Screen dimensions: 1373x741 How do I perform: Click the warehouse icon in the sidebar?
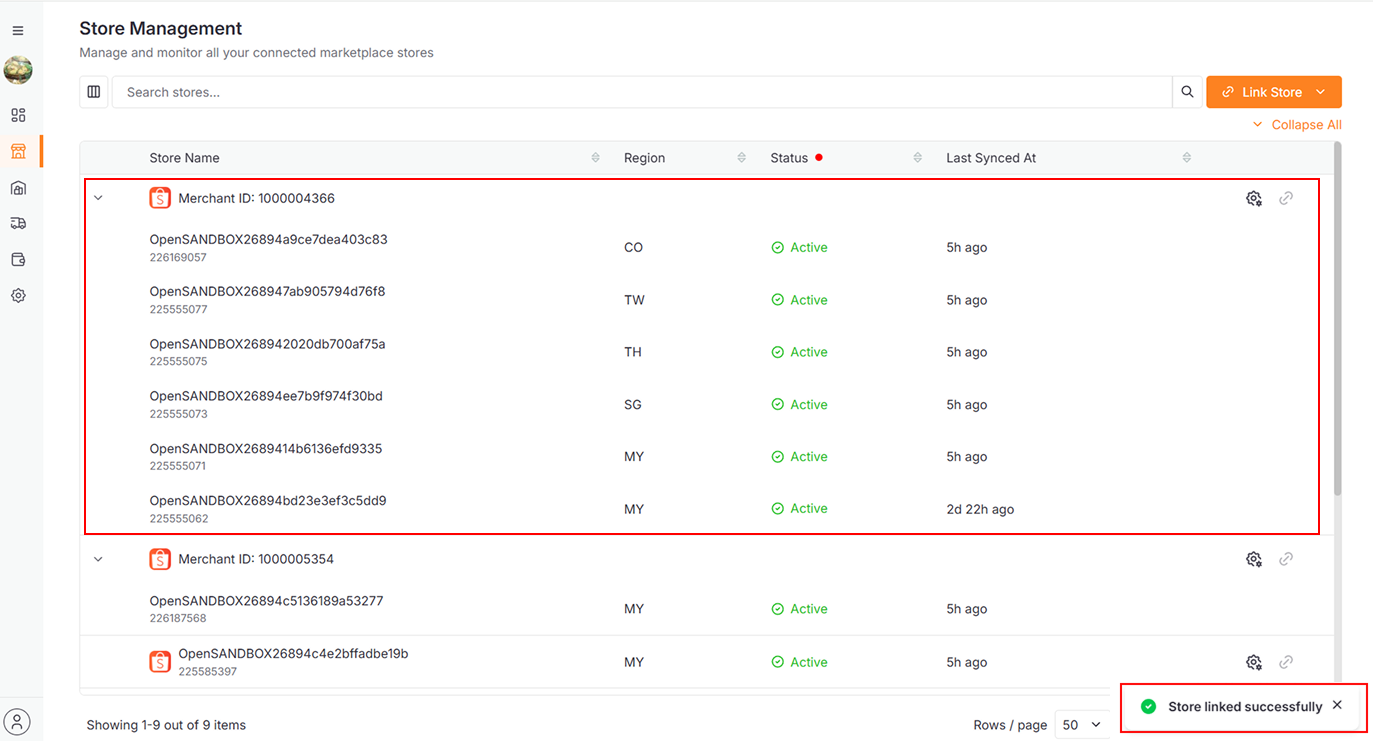pos(18,188)
